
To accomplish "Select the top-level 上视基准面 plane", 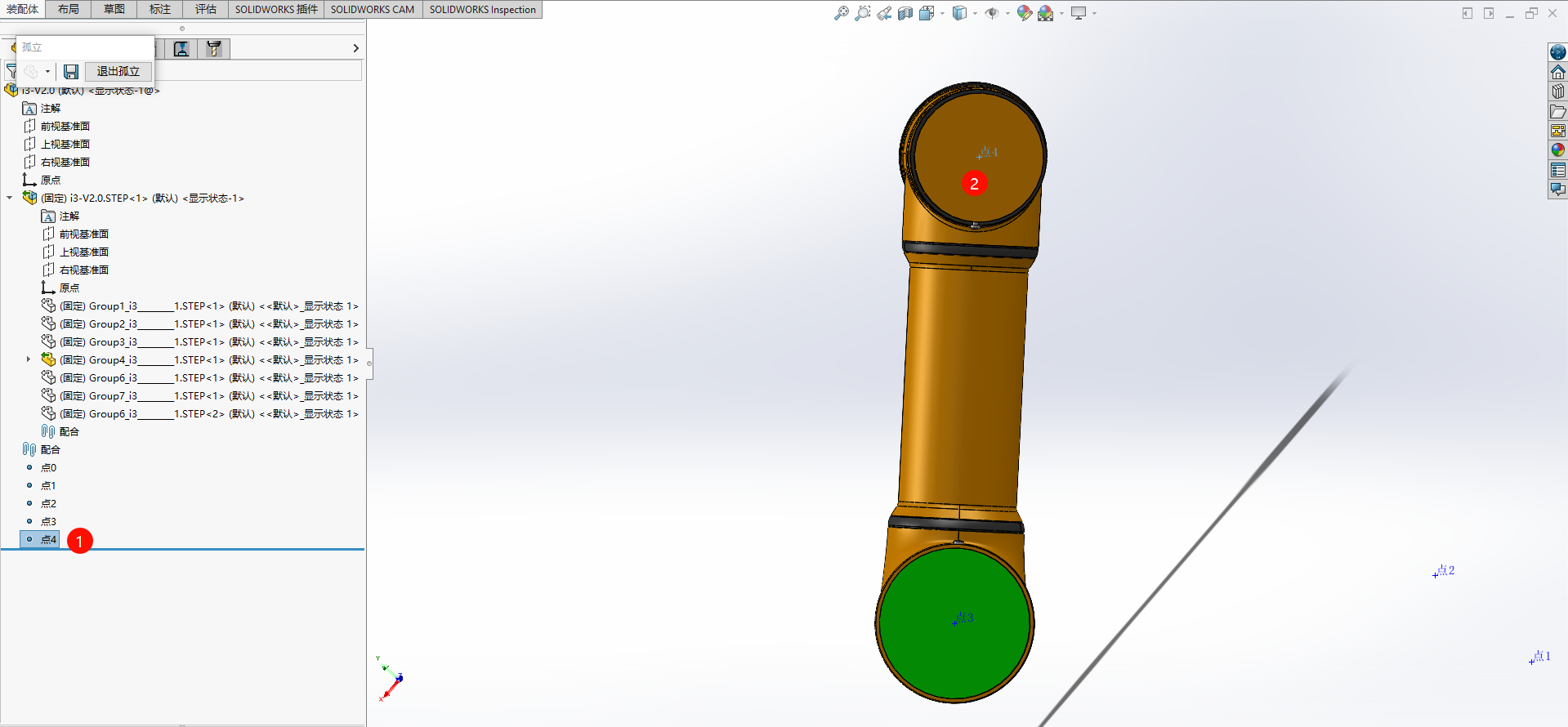I will pyautogui.click(x=56, y=144).
